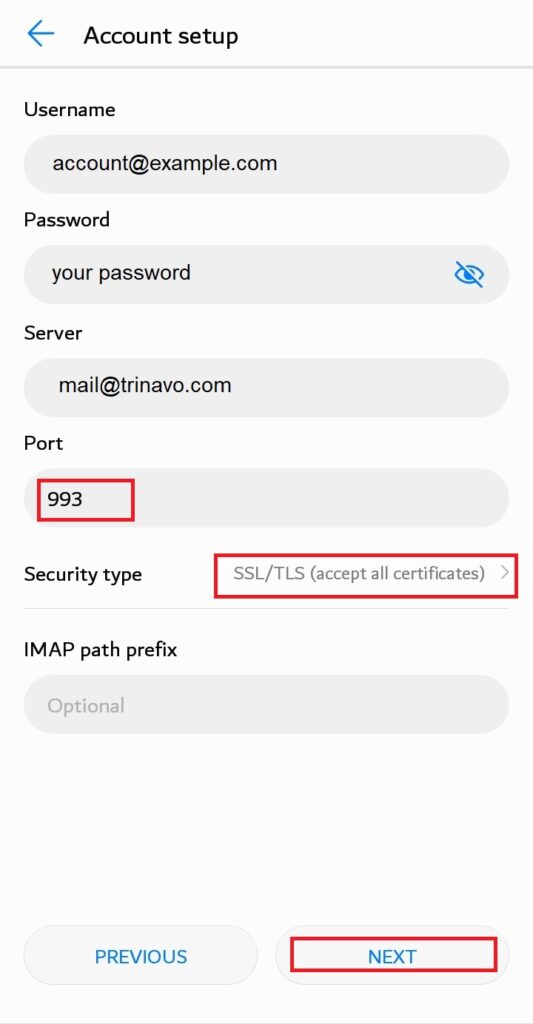Image resolution: width=533 pixels, height=1024 pixels.
Task: Click the Password label
Action: (67, 219)
